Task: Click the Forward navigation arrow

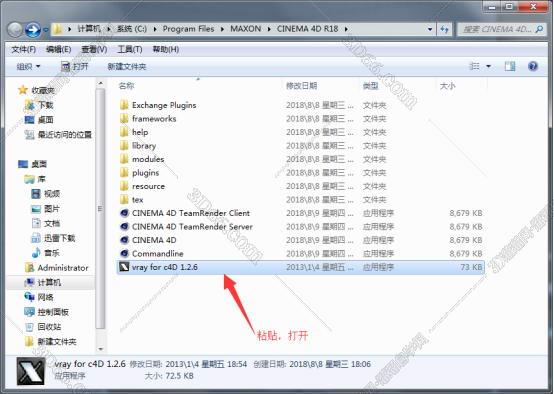Action: click(x=33, y=30)
